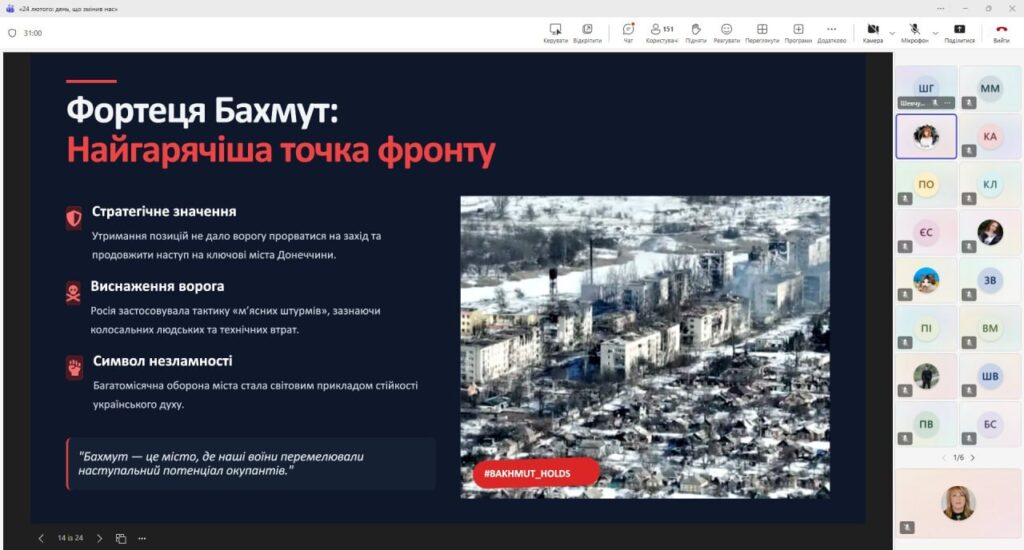Pop out the presentation with Відкріпити
This screenshot has height=550, width=1024.
point(587,33)
